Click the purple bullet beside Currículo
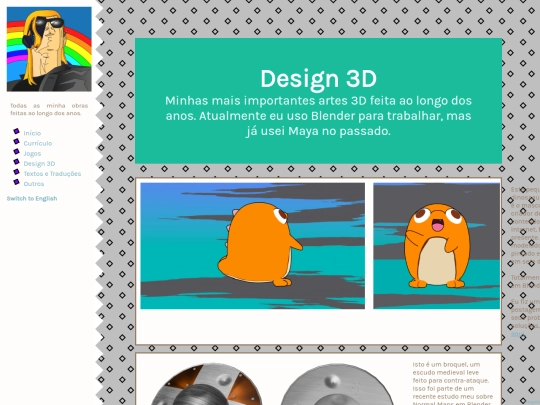540x405 pixels. (16, 141)
